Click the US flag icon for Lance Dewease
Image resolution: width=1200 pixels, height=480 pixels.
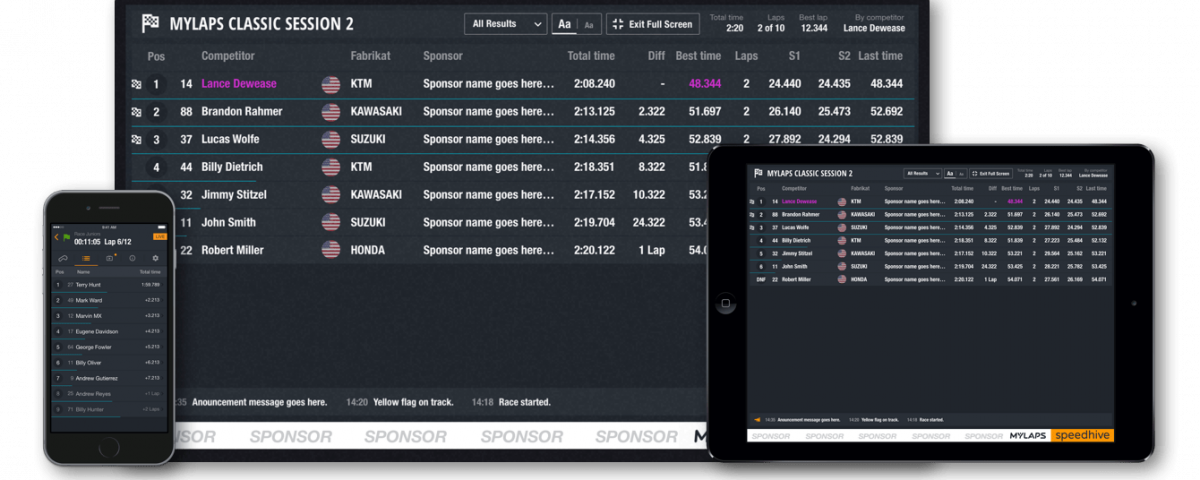tap(331, 84)
